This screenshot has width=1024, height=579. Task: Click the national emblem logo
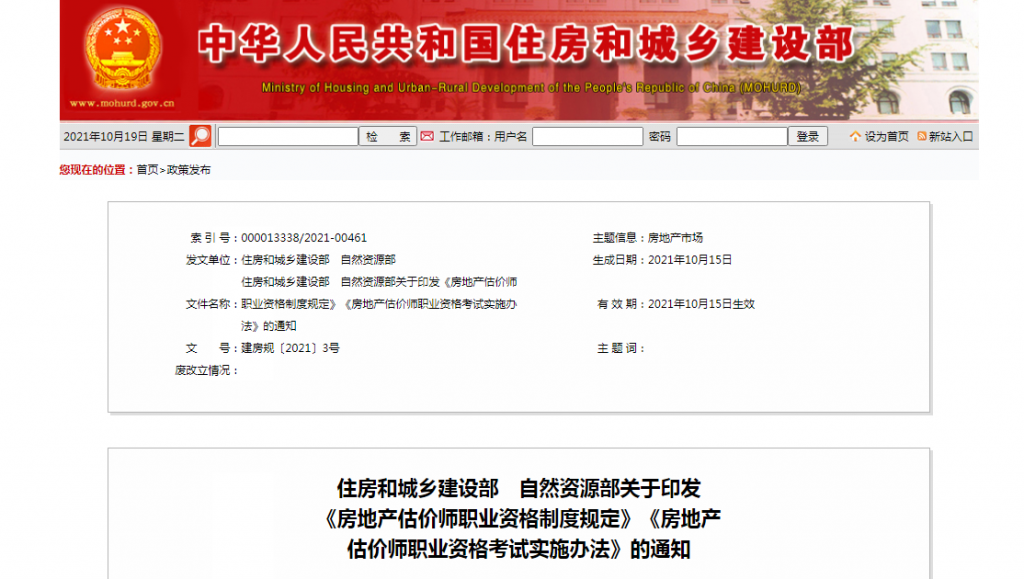(x=123, y=50)
